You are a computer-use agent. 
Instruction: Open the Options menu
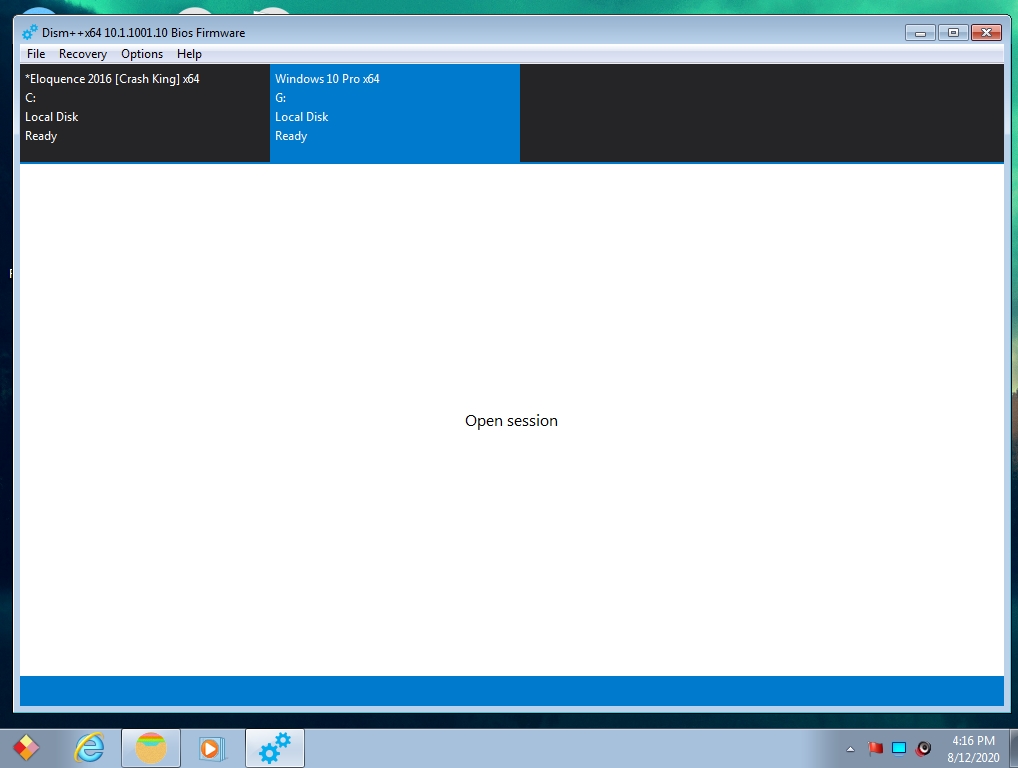tap(142, 54)
